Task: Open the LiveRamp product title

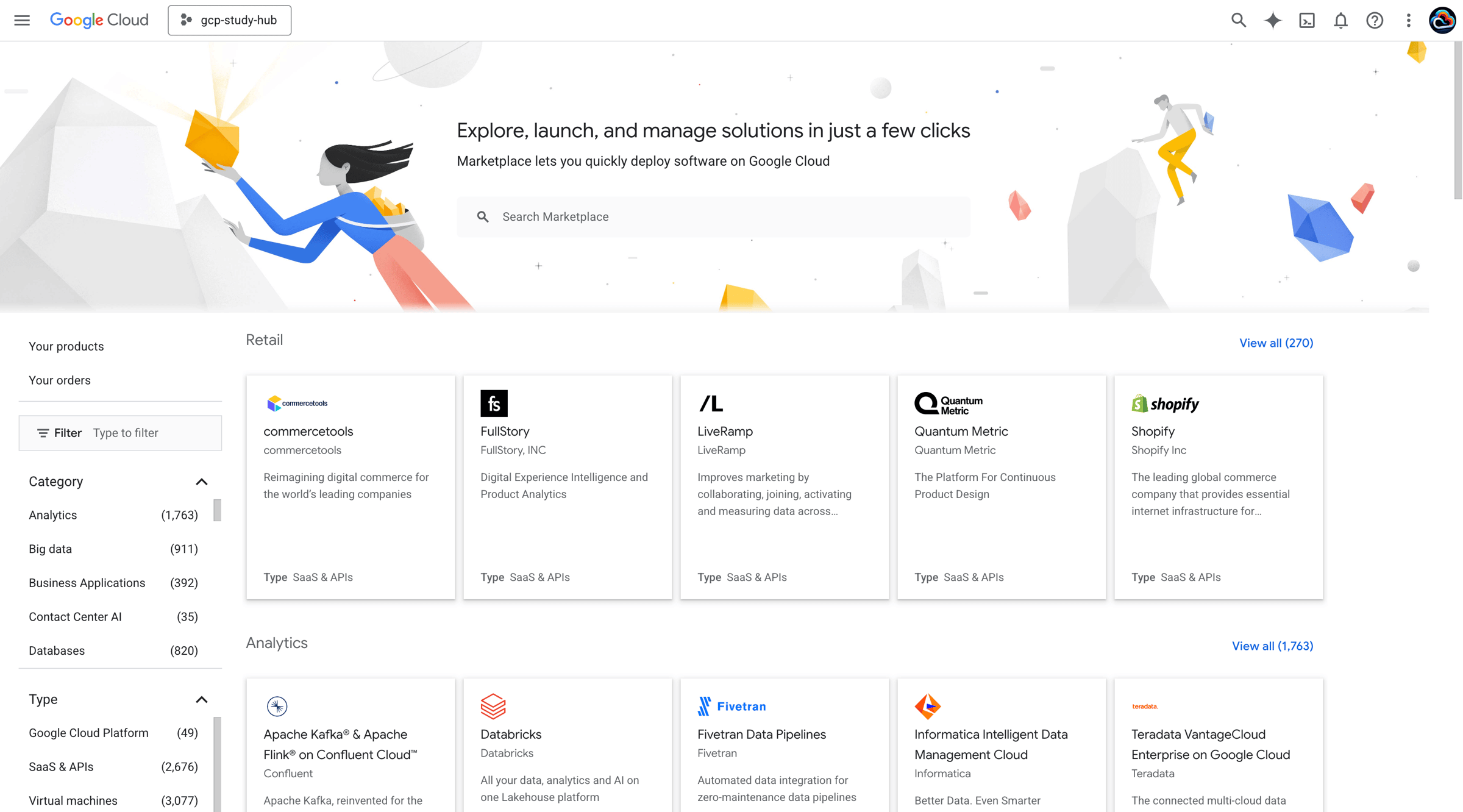Action: tap(725, 432)
